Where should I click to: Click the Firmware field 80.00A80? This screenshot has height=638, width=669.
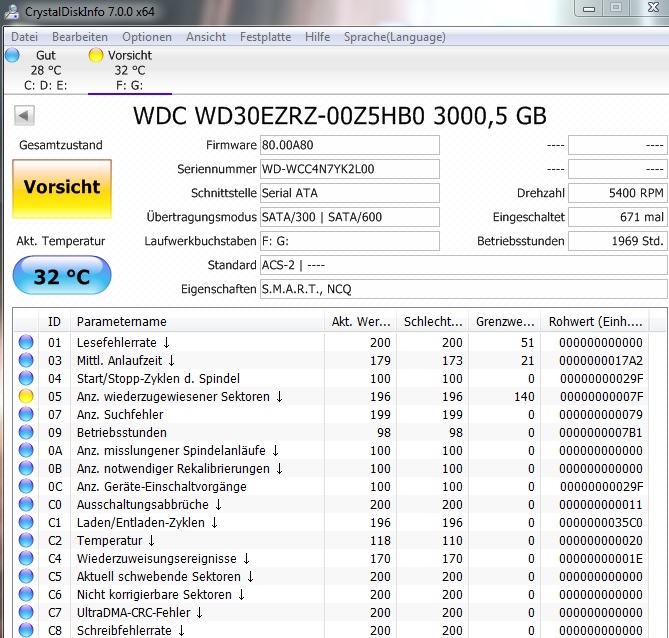pos(349,145)
